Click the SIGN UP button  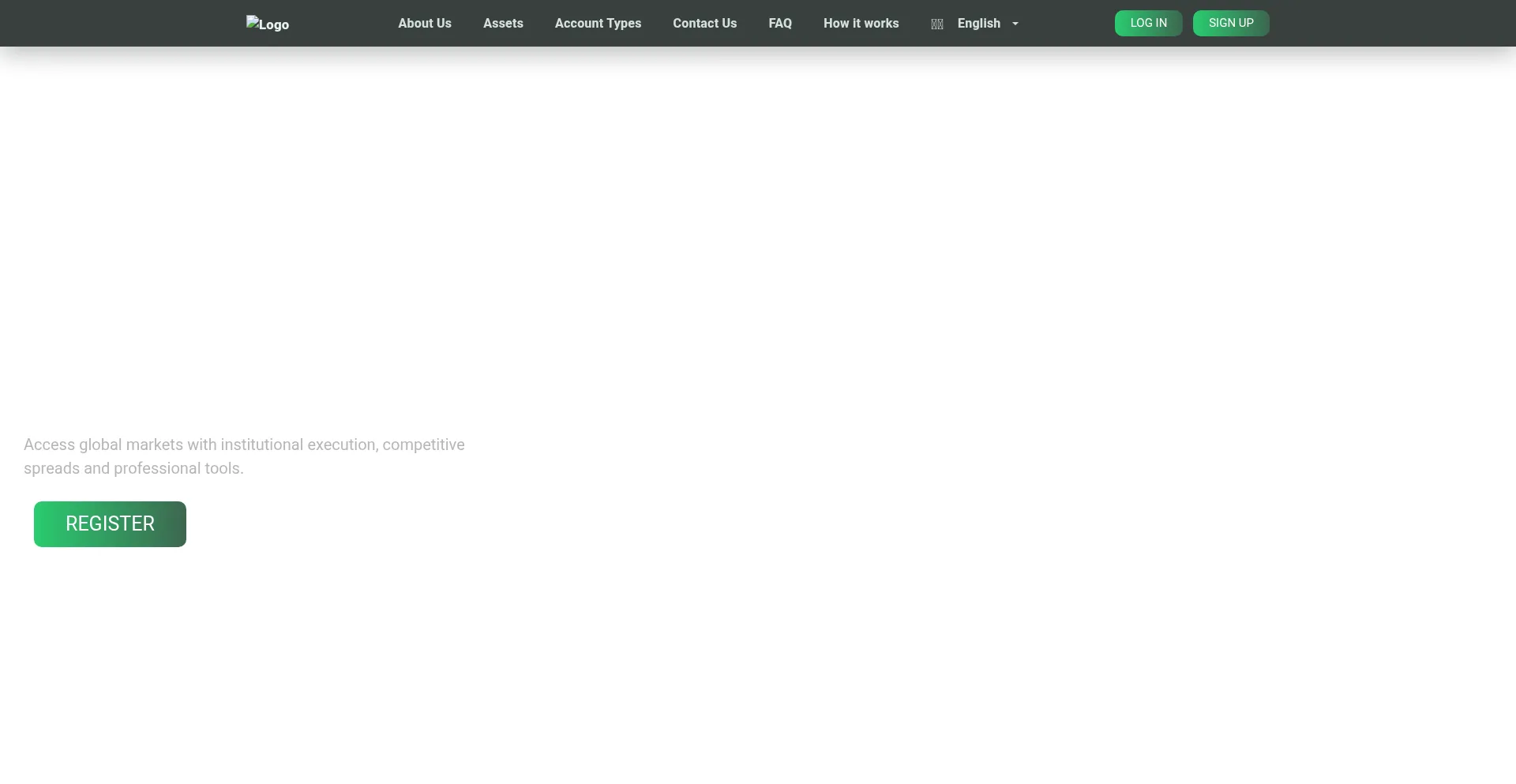coord(1231,23)
